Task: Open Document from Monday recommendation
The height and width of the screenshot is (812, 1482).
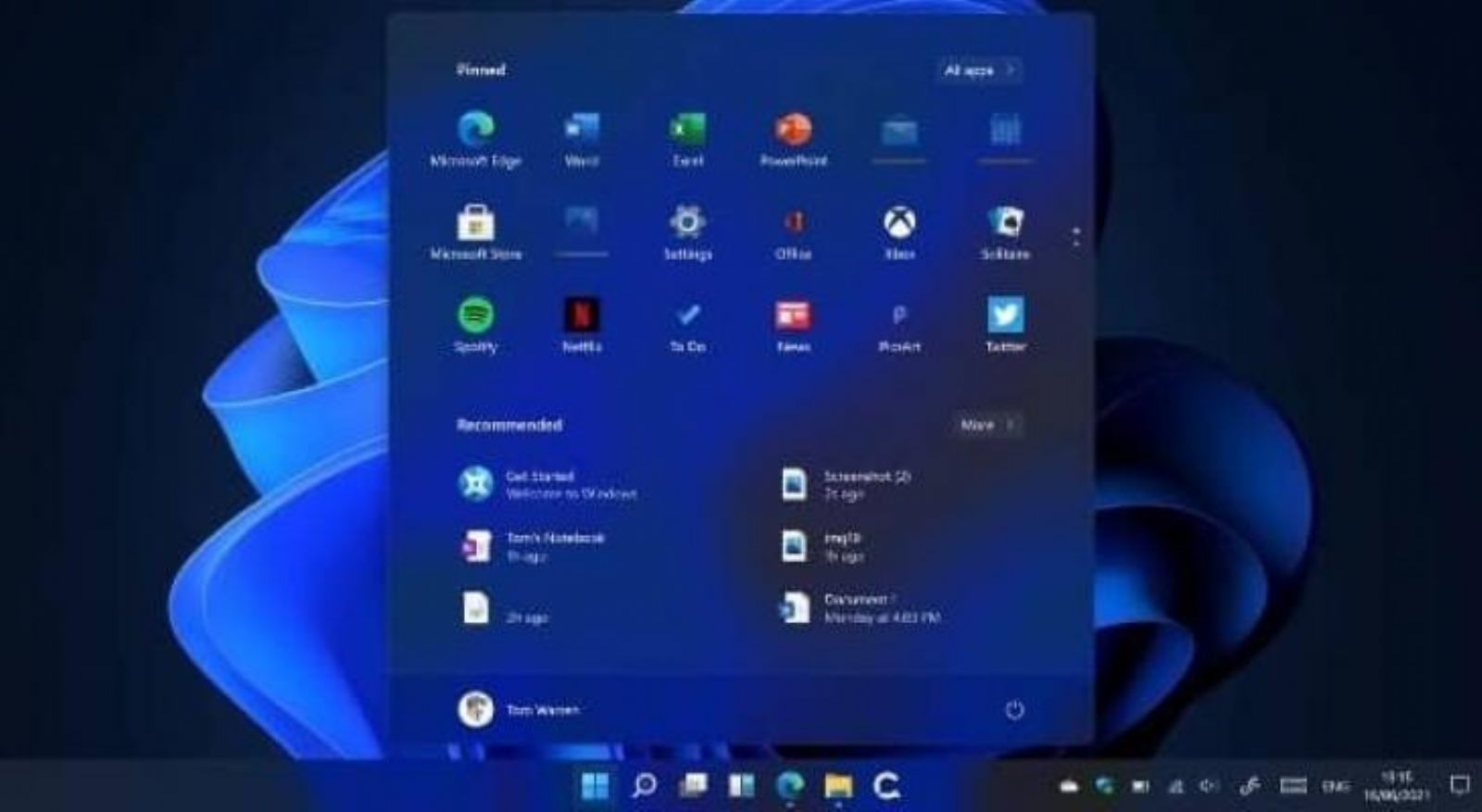Action: [x=860, y=607]
